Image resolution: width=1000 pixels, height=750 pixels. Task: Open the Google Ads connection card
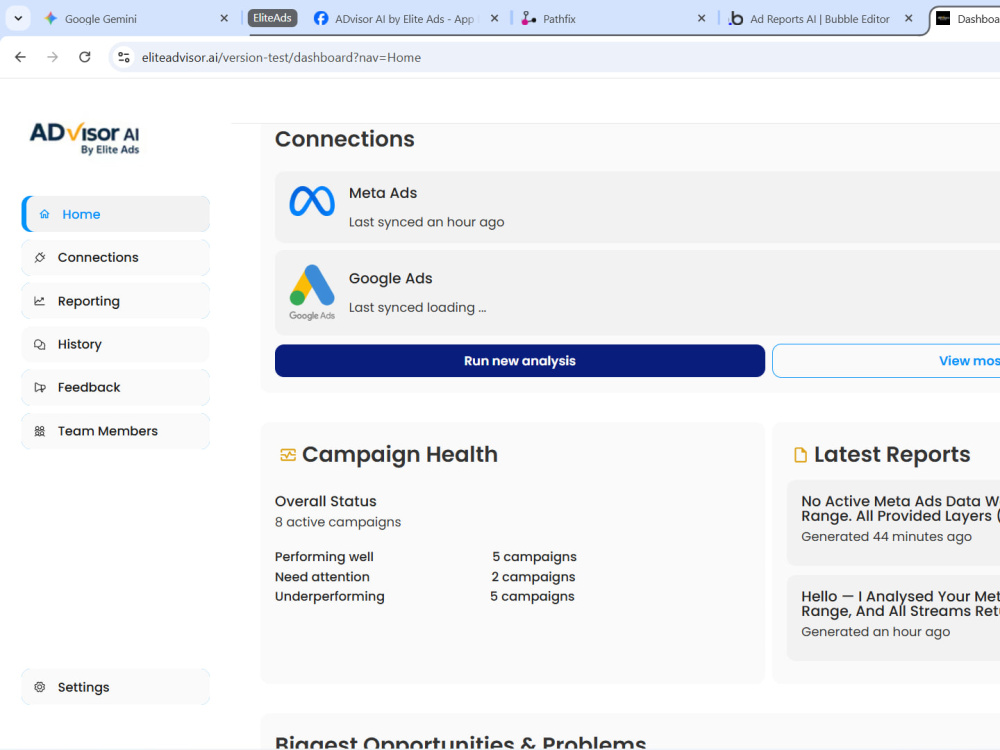point(637,293)
